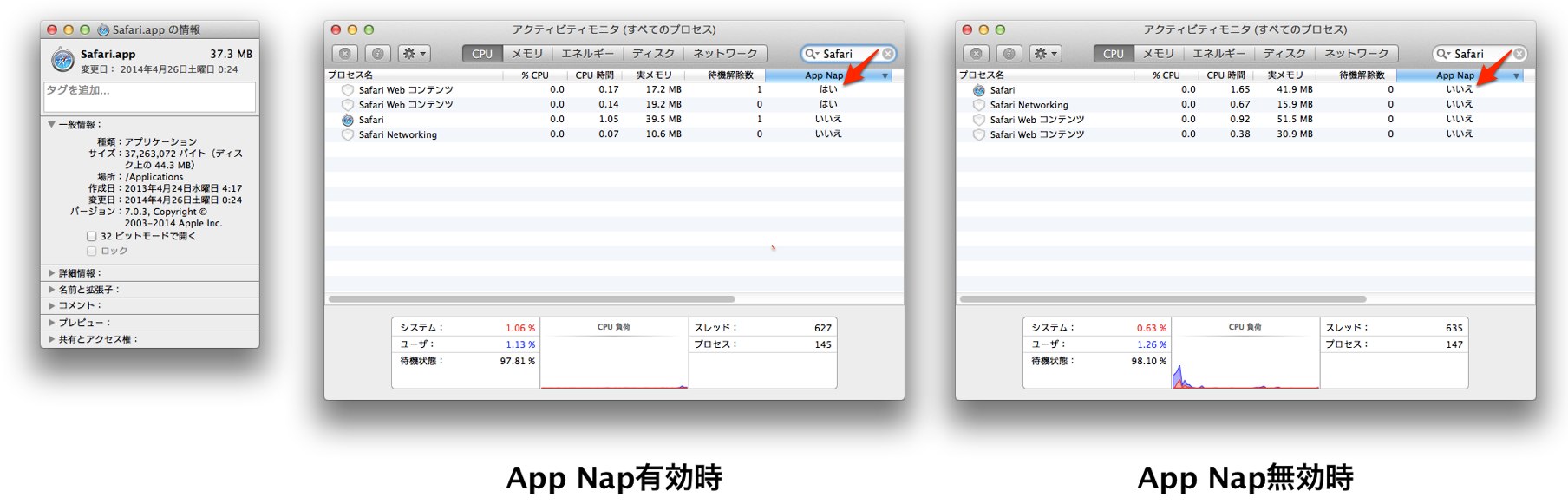Screen dimensions: 1568x504
Task: Switch to the ネットワーク tab in the left Activity Monitor
Action: point(725,54)
